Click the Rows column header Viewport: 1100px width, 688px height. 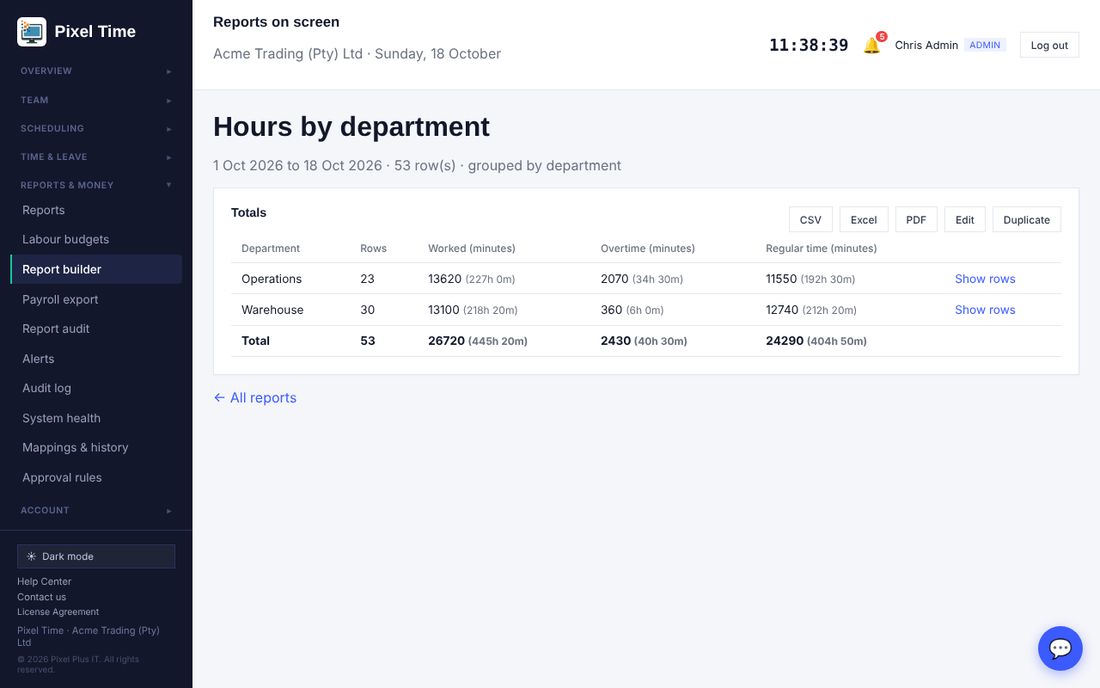click(373, 248)
